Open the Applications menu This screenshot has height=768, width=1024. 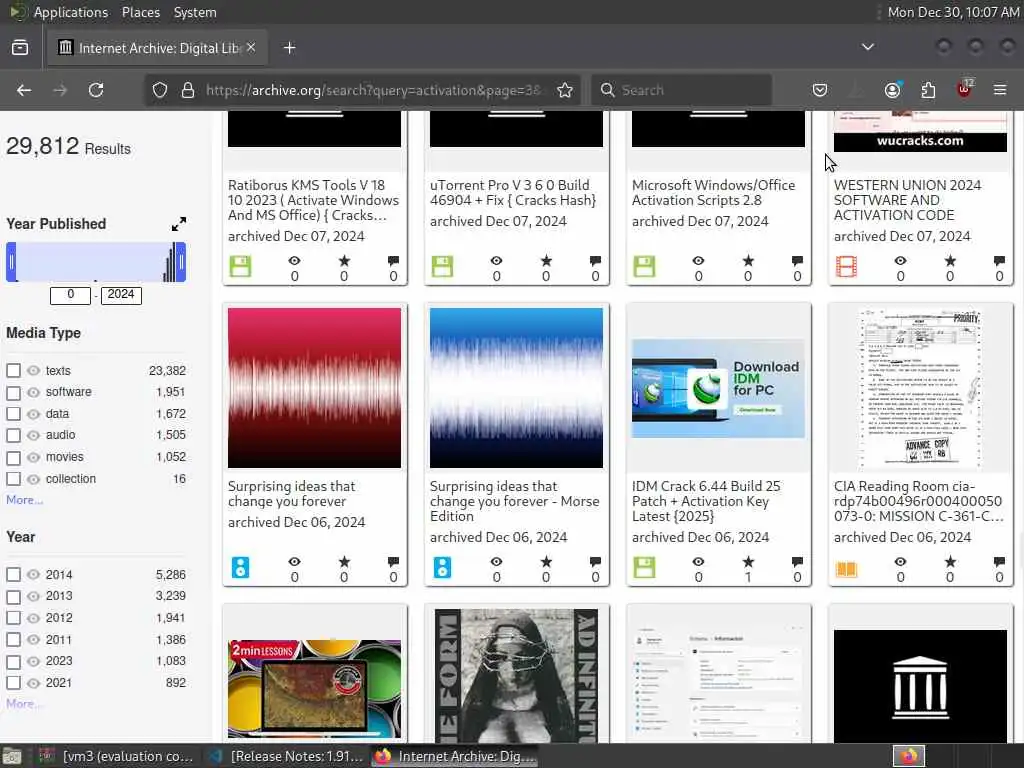pyautogui.click(x=71, y=12)
